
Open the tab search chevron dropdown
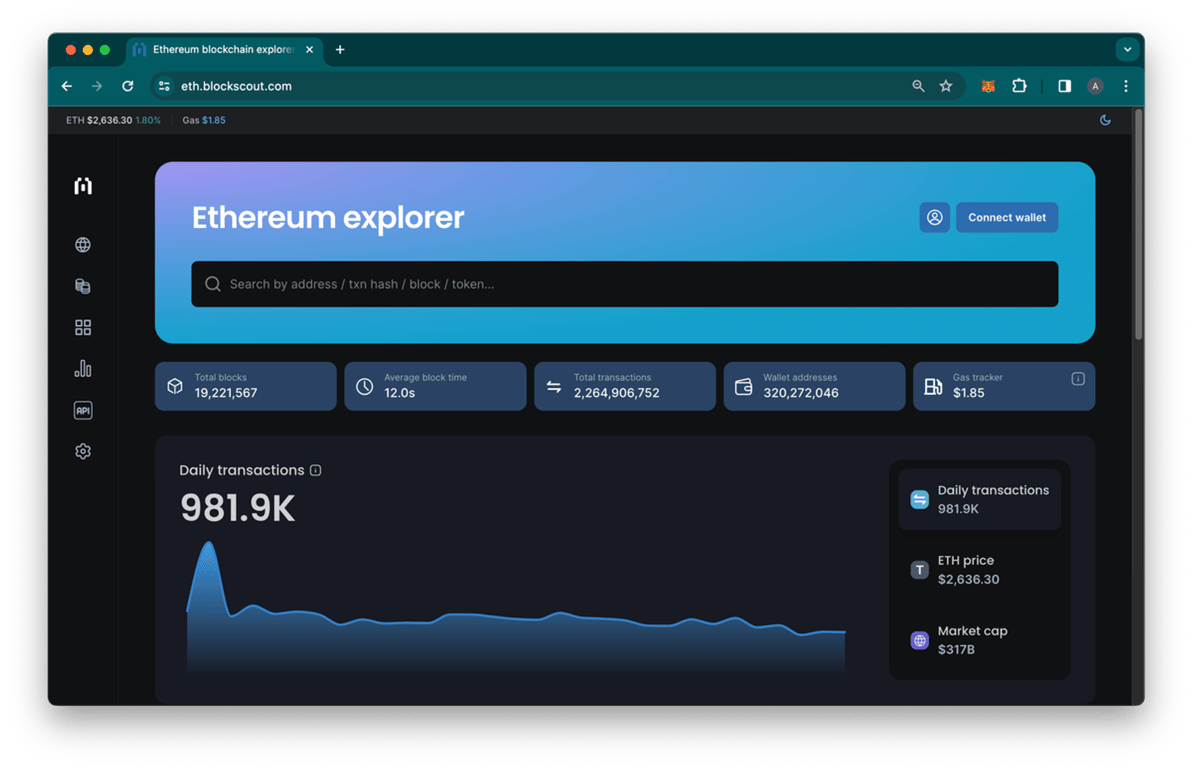[1127, 48]
